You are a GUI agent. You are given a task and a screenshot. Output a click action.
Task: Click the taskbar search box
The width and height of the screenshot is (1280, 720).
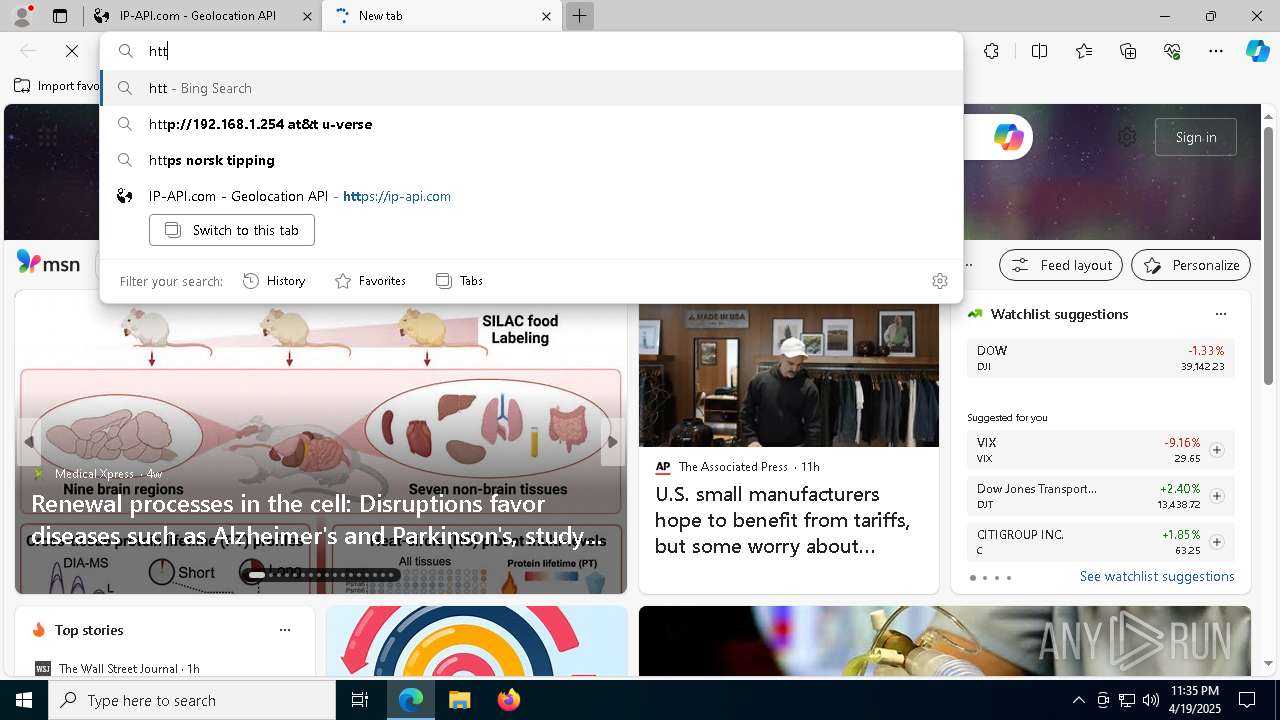click(x=192, y=700)
